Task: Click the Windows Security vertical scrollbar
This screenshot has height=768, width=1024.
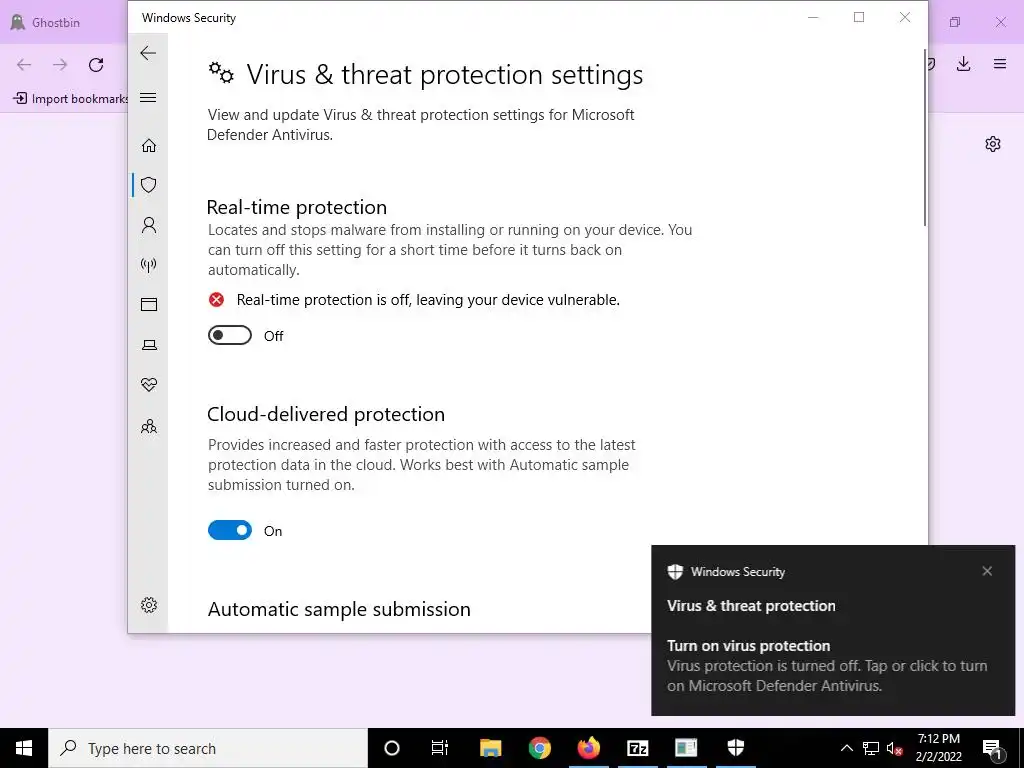Action: (x=925, y=137)
